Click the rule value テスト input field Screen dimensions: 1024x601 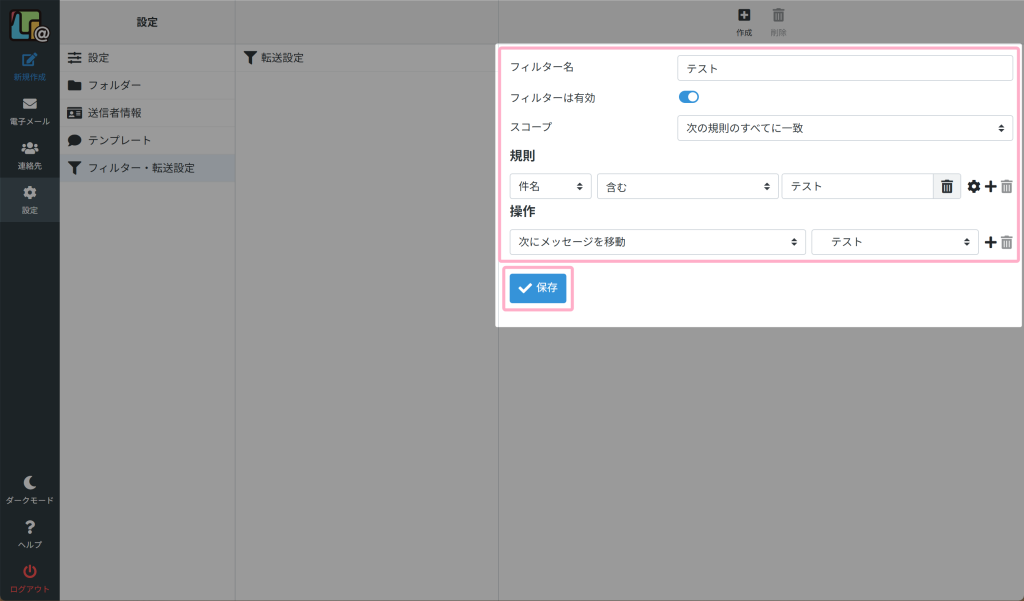[857, 186]
